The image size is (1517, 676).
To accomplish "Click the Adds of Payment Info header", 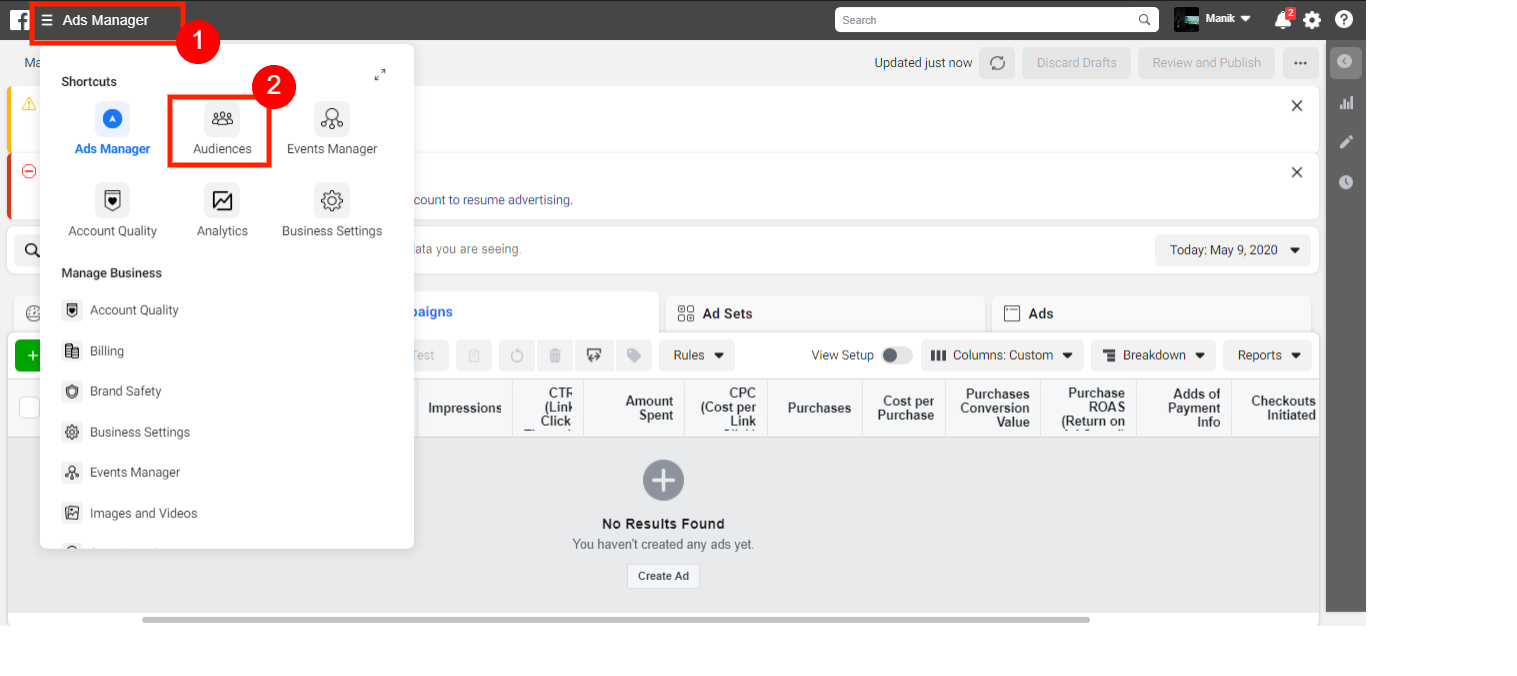I will [1184, 408].
